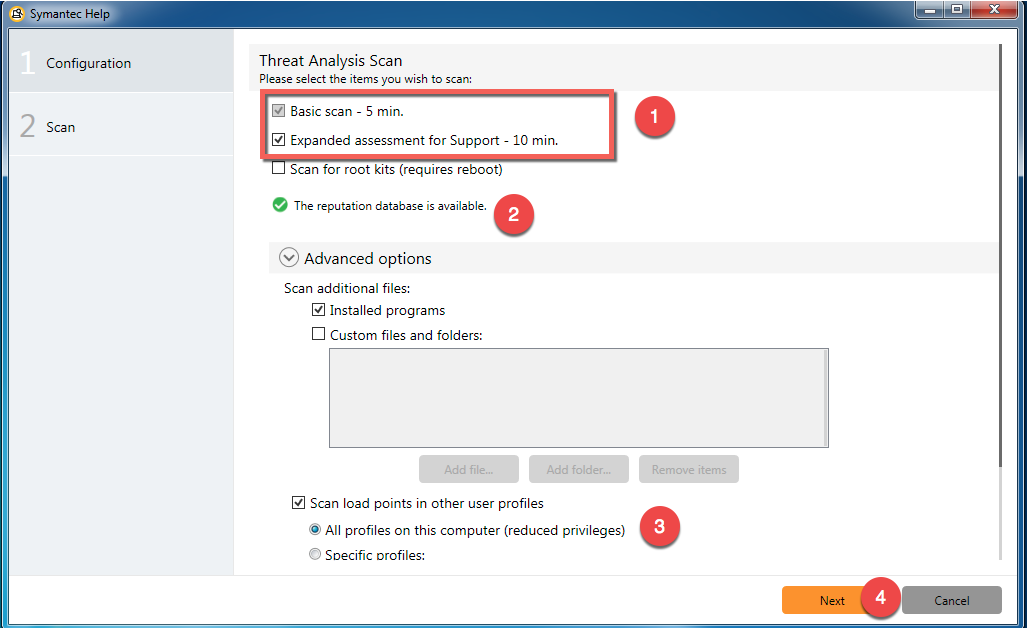Uncheck Scan load points in other profiles
This screenshot has height=628, width=1028.
tap(299, 503)
